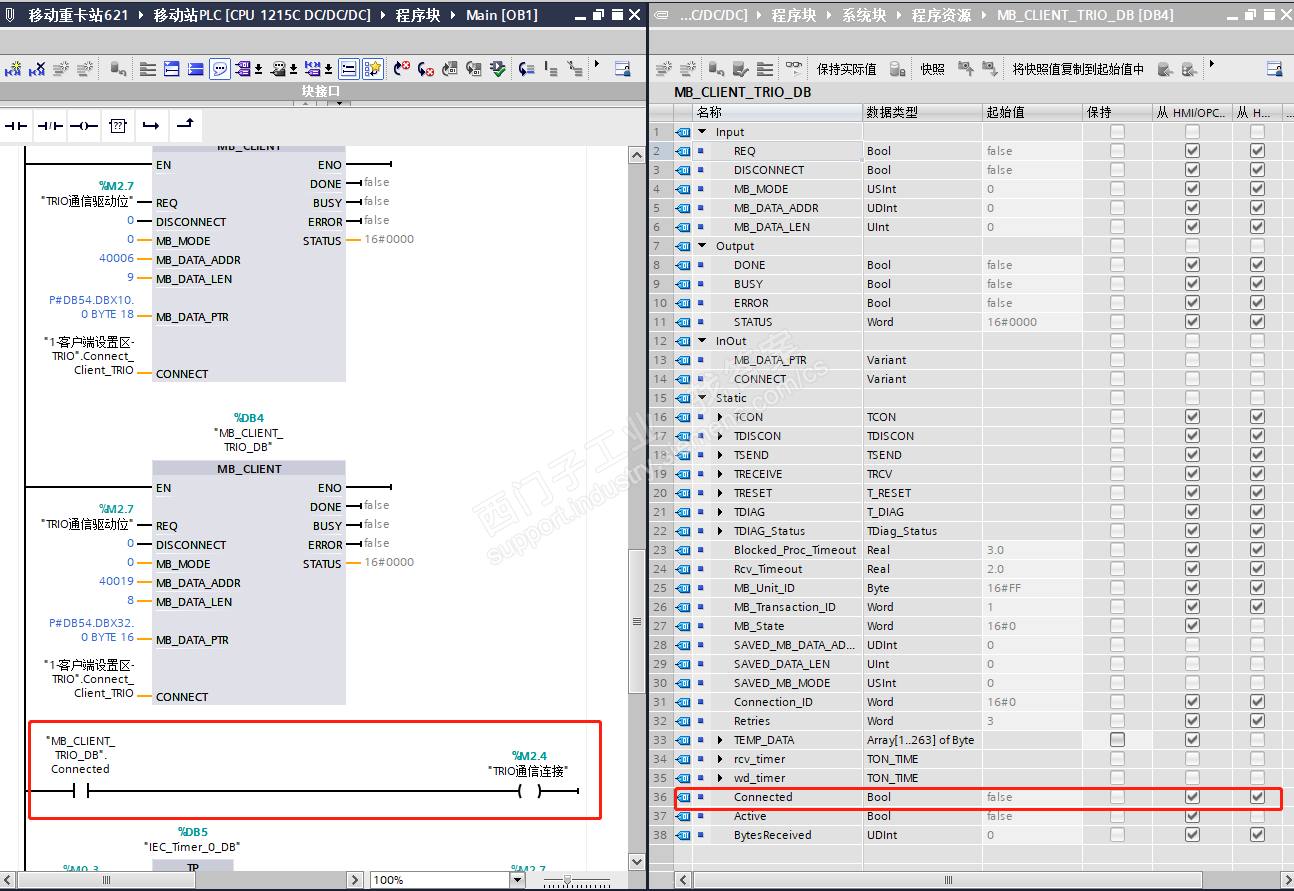Click the 块接口 bar
Image resolution: width=1294 pixels, height=891 pixels.
click(x=321, y=91)
